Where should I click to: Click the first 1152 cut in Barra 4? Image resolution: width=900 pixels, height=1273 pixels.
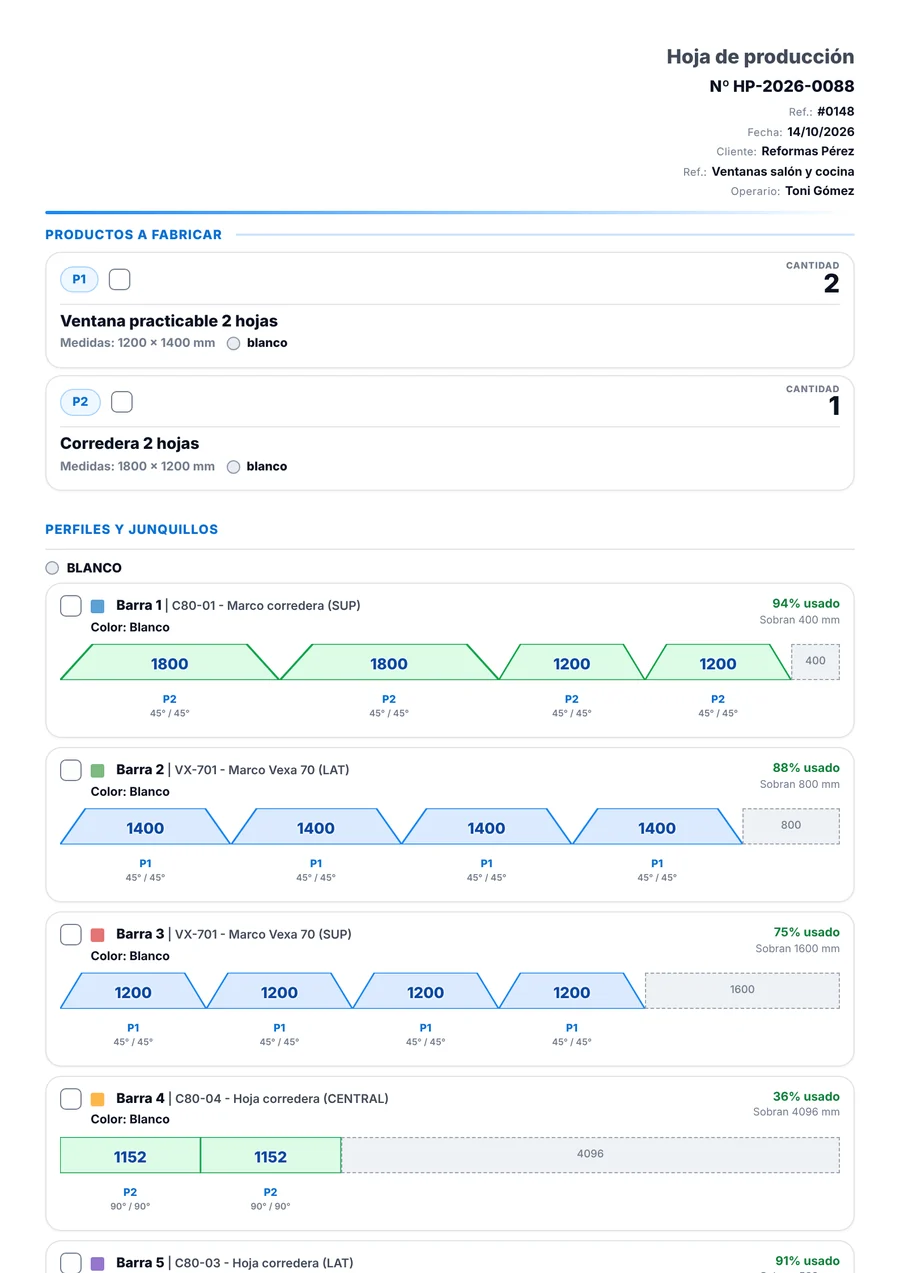coord(130,1155)
